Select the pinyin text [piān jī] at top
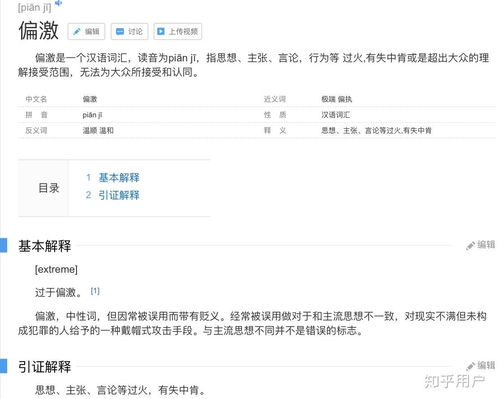This screenshot has width=499, height=399. point(35,8)
